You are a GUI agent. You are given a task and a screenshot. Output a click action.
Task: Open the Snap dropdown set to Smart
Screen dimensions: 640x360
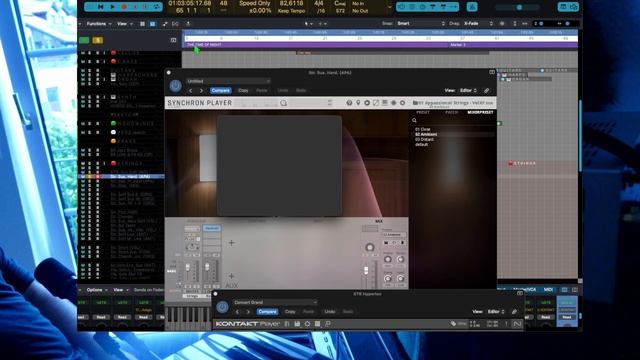pos(420,24)
